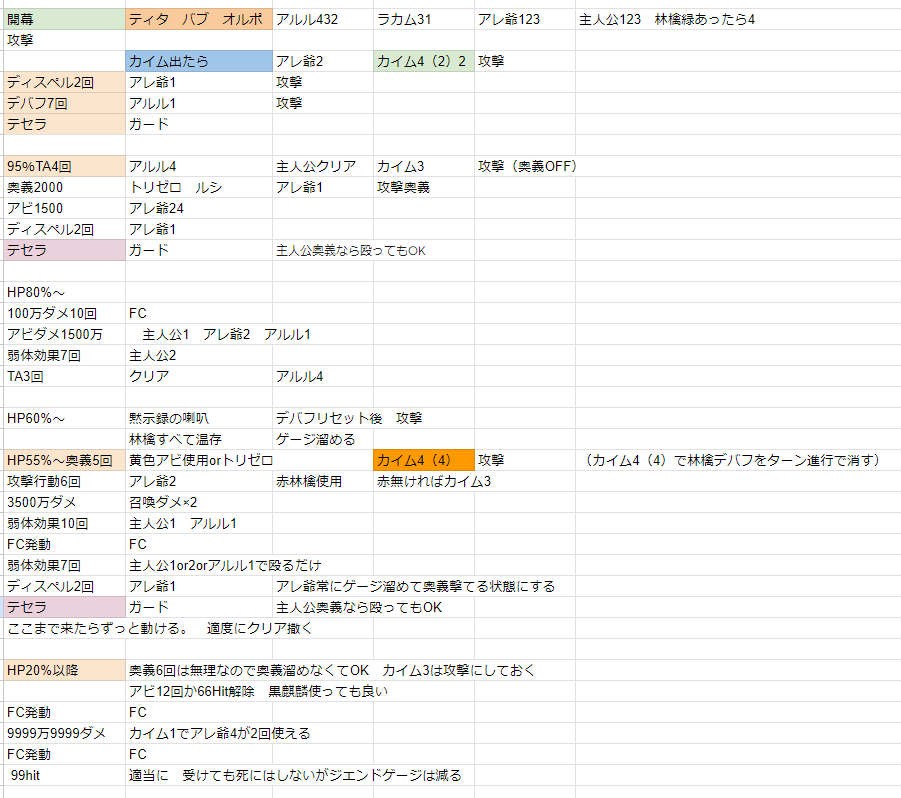Click the 林檎すべて温存 cell
Image resolution: width=901 pixels, height=798 pixels.
199,440
